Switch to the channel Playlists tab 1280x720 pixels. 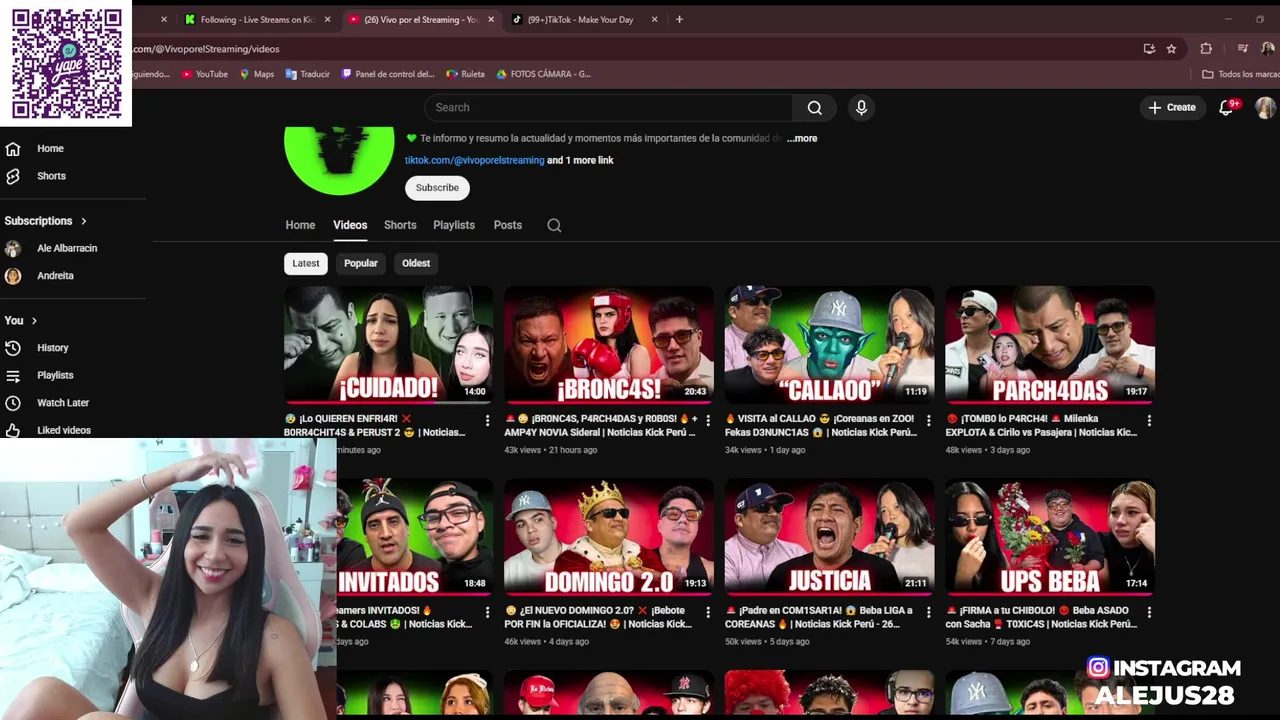point(454,225)
